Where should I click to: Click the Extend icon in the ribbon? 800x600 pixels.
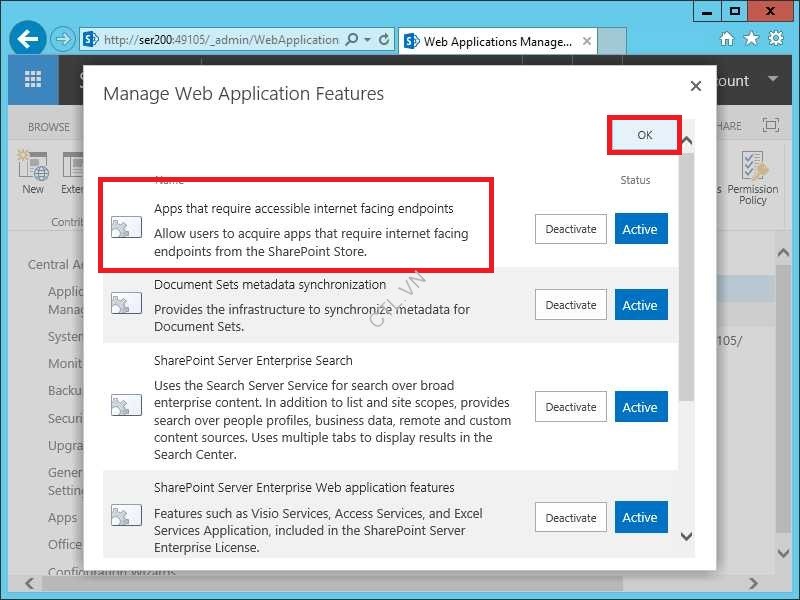pos(72,170)
